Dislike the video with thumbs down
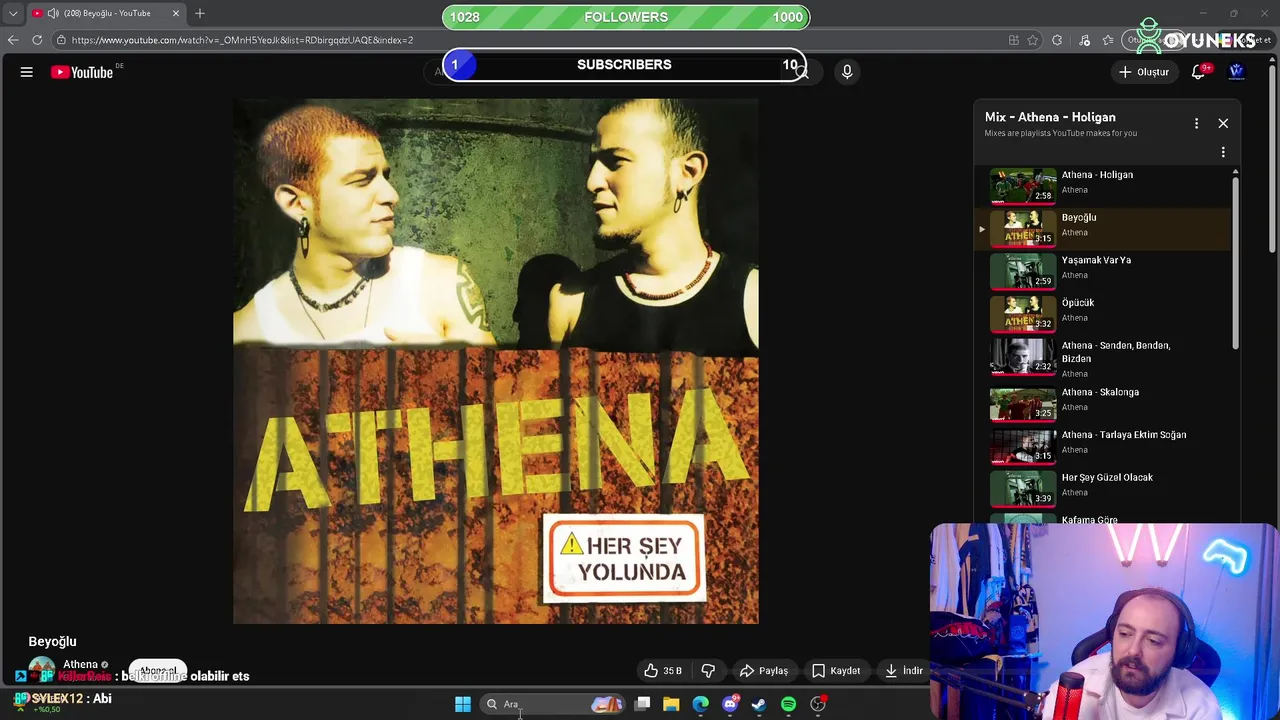 708,671
